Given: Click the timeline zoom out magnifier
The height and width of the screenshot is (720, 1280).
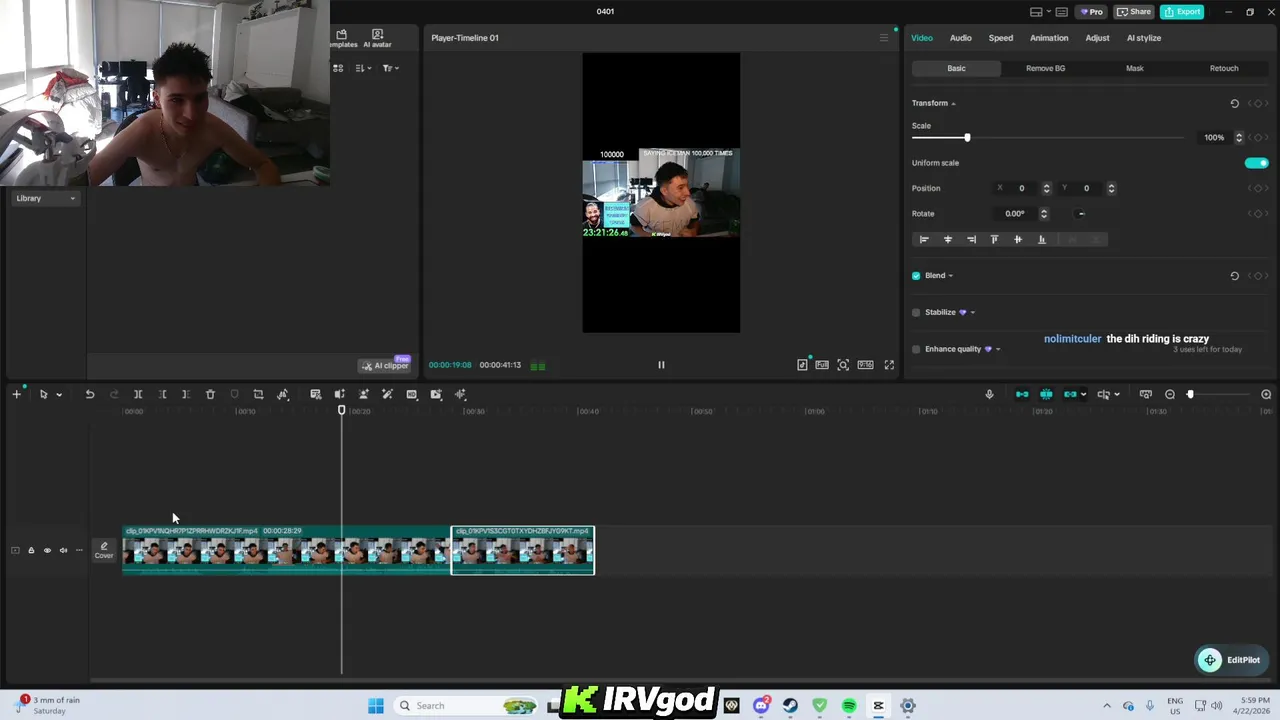Looking at the screenshot, I should pyautogui.click(x=1170, y=395).
